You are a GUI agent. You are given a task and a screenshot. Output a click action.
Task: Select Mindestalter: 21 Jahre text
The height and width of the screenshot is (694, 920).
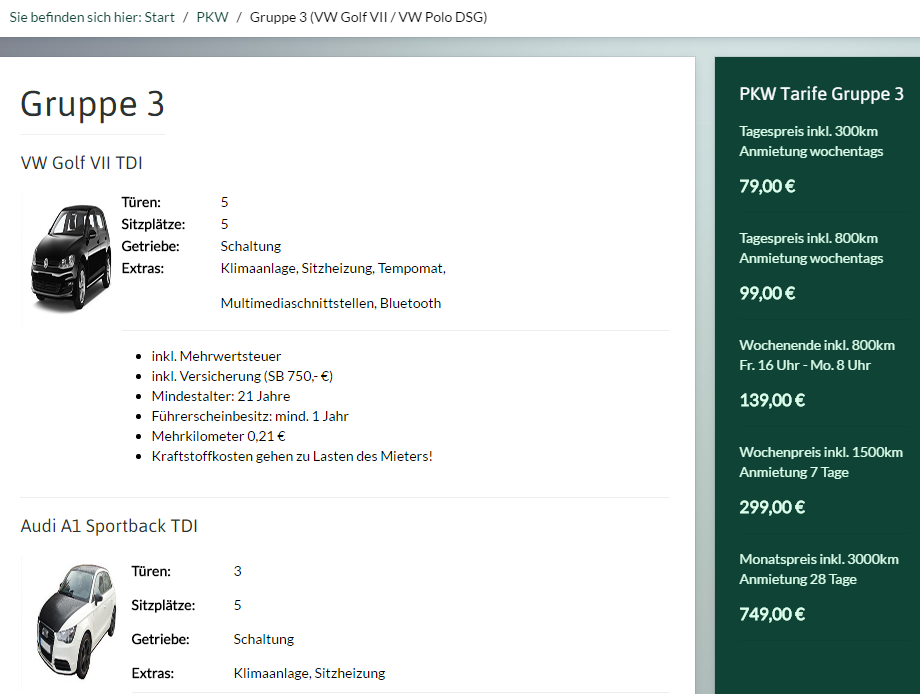pyautogui.click(x=221, y=396)
